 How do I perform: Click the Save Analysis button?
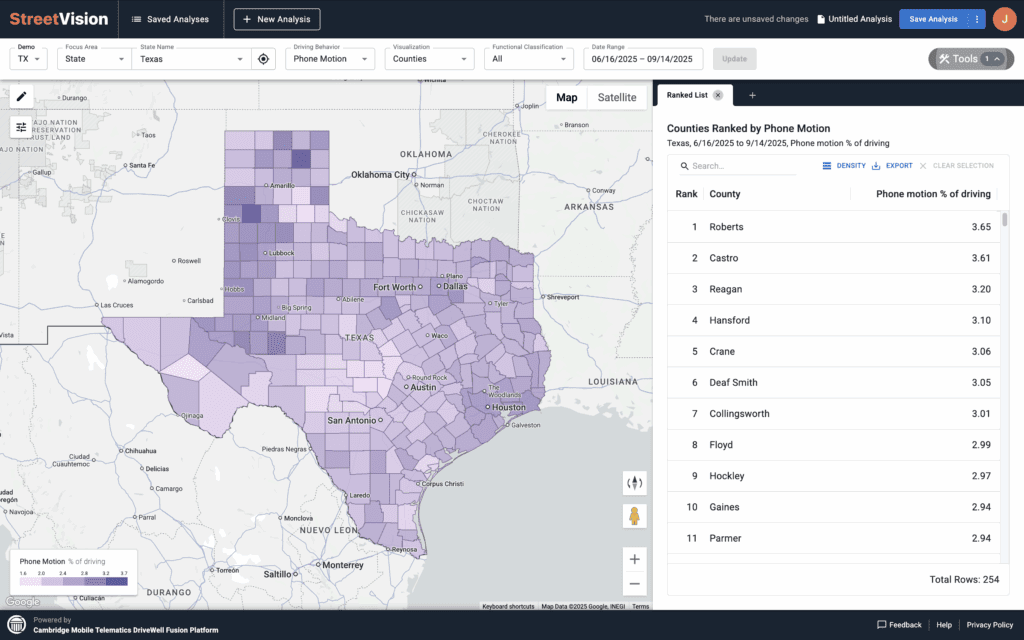pyautogui.click(x=933, y=19)
